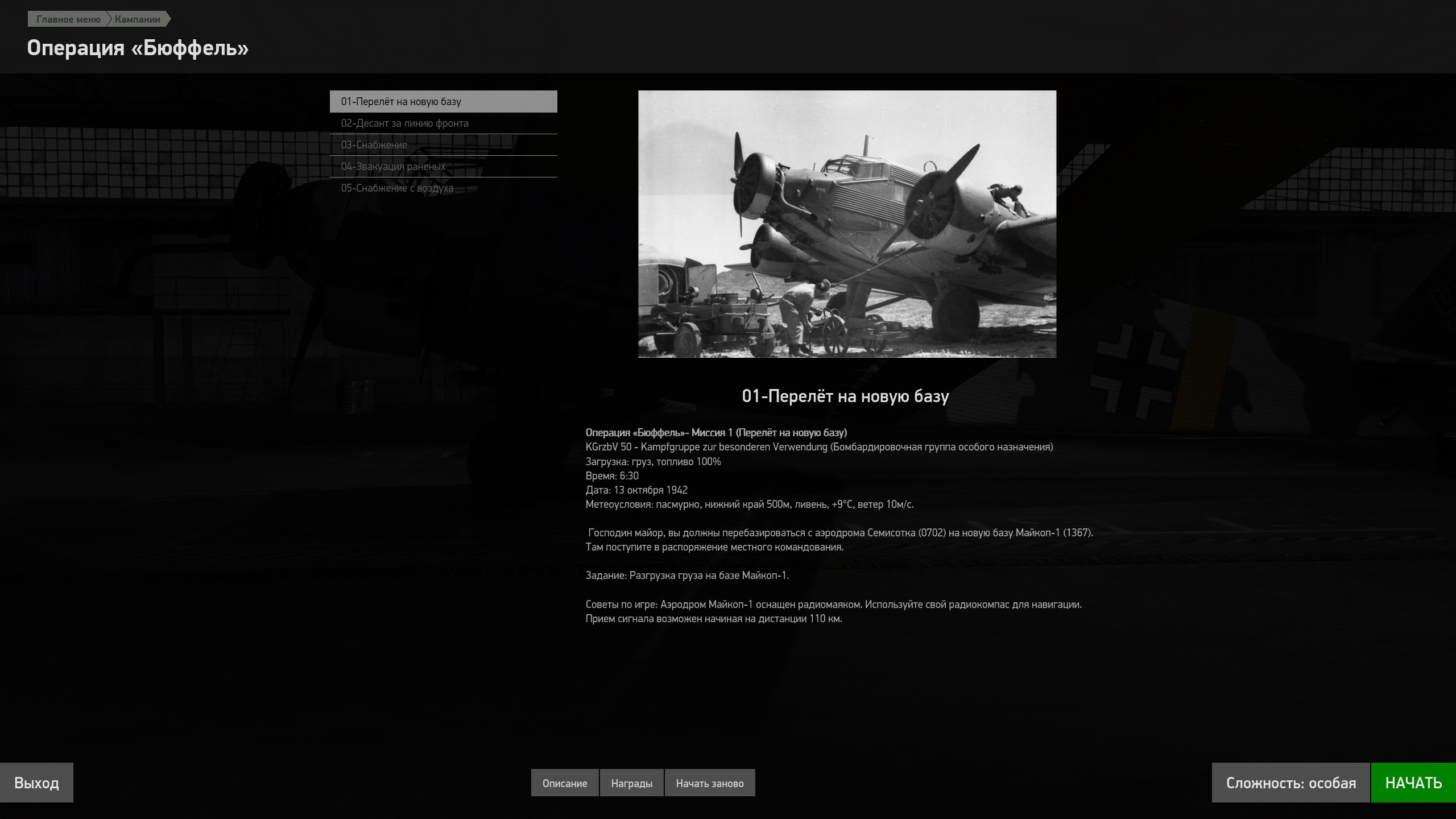Pick the 04-Эвакуация раненых mission
The height and width of the screenshot is (819, 1456).
point(443,167)
